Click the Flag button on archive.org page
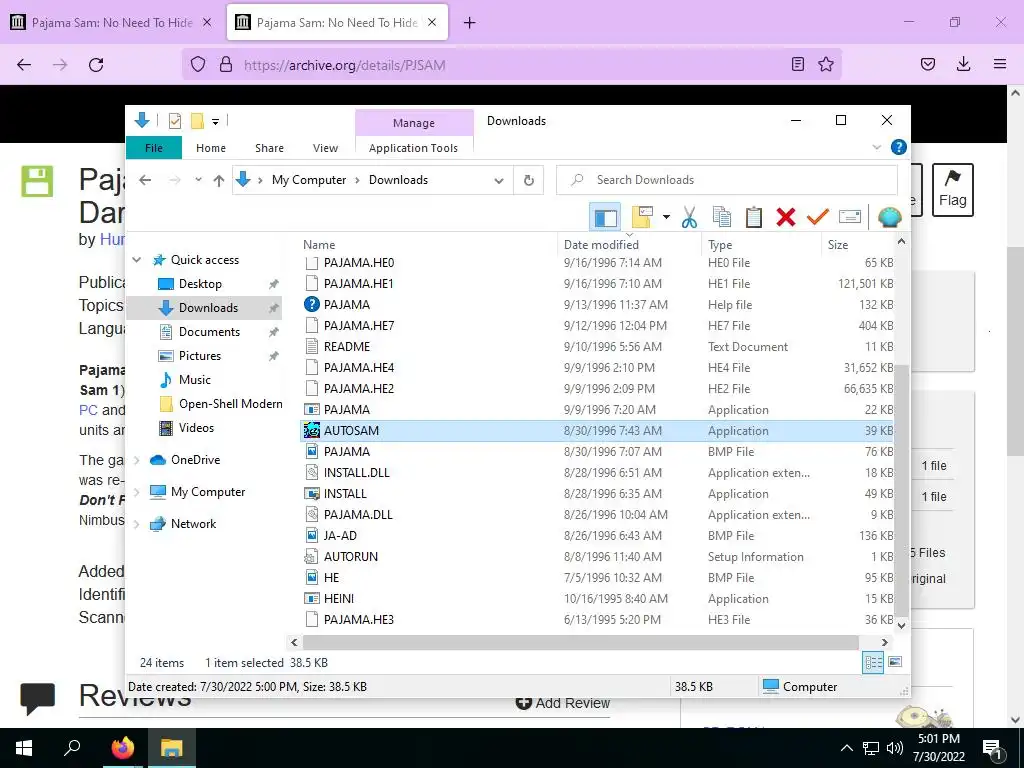The image size is (1024, 768). tap(952, 189)
